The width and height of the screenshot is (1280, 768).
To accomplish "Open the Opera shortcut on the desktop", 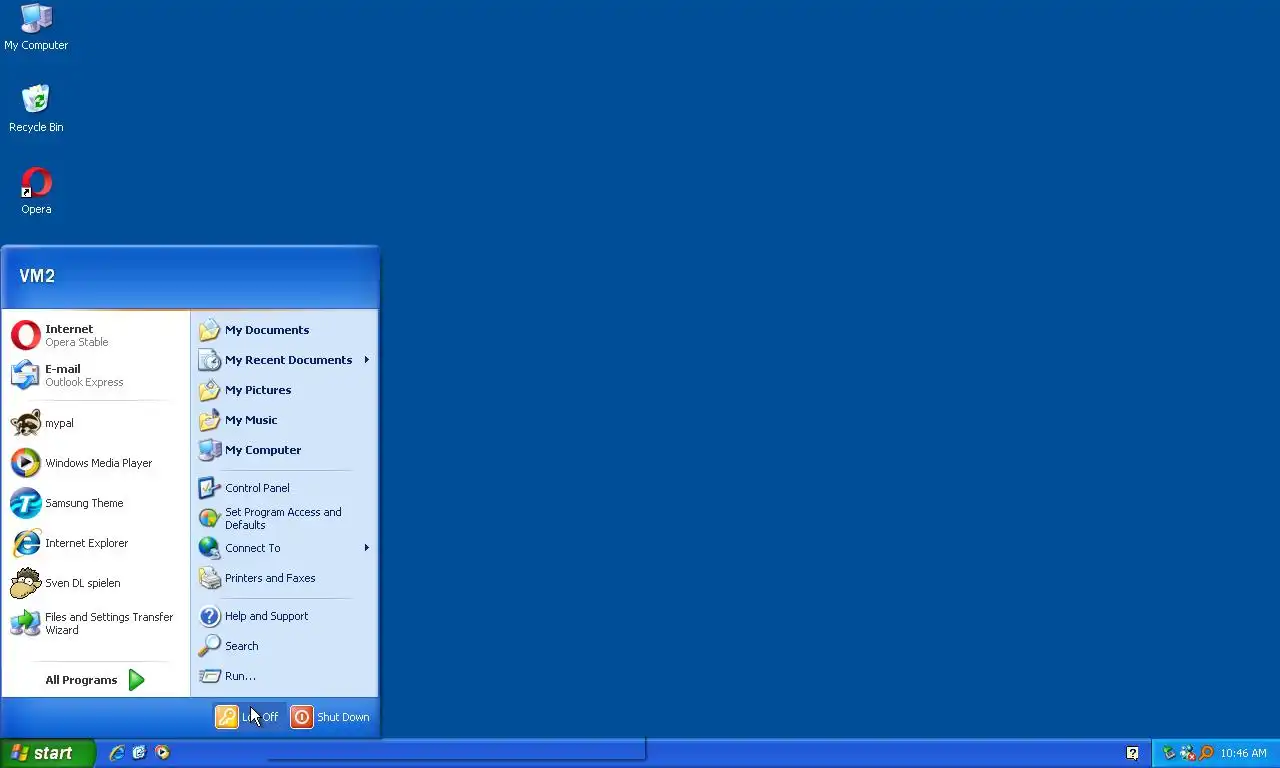I will coord(36,191).
